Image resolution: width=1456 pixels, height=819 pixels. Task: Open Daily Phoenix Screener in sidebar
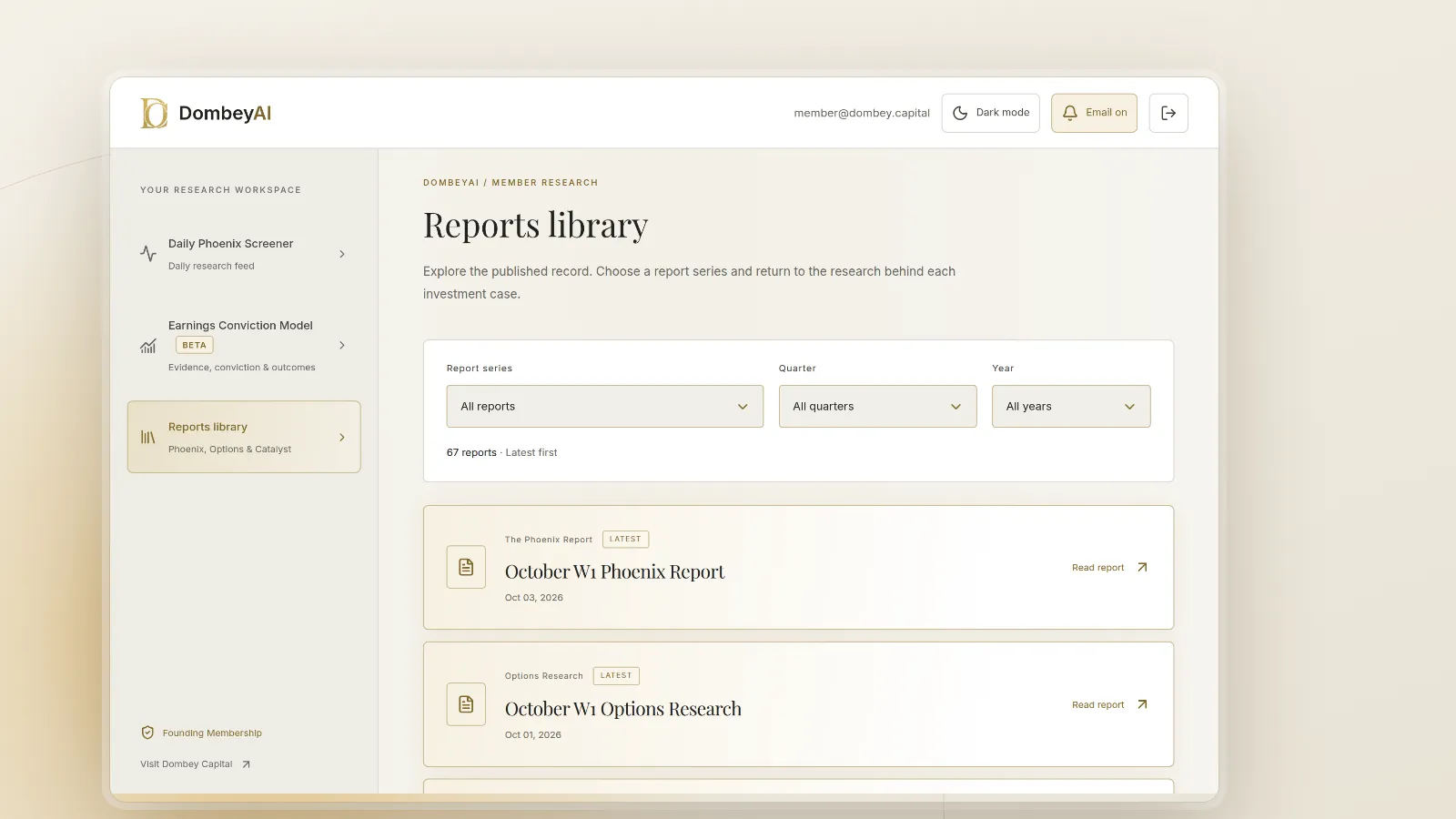(244, 254)
